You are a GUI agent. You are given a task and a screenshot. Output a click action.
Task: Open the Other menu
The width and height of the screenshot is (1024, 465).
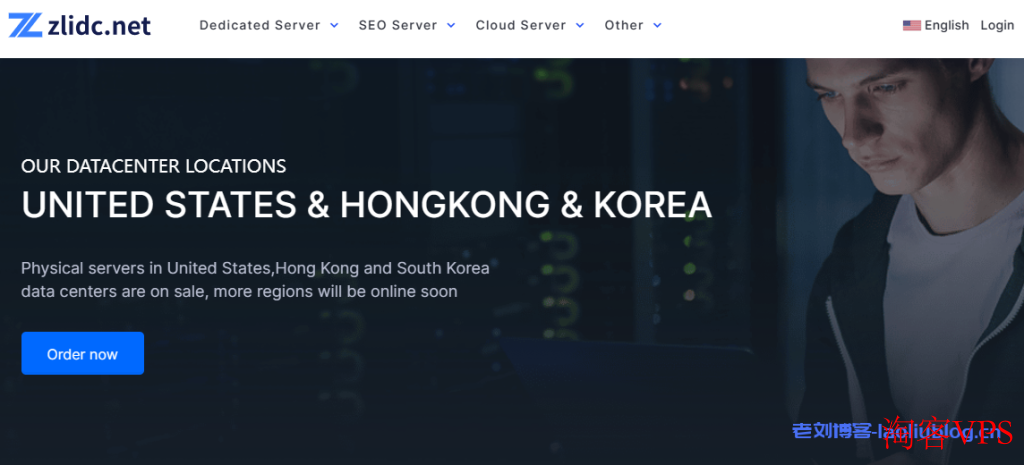pos(624,25)
